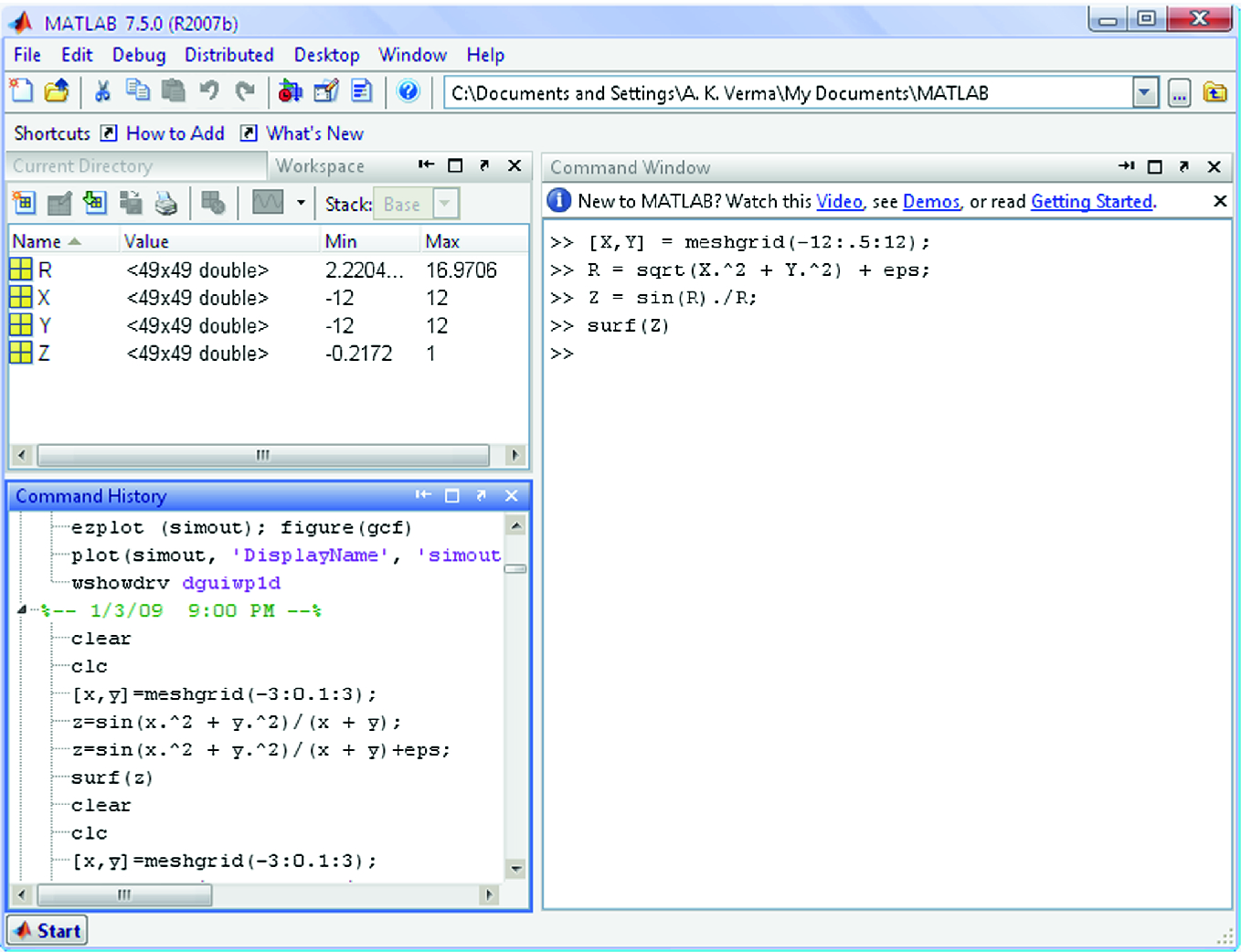Dismiss the New to MATLAB info bar
Image resolution: width=1241 pixels, height=952 pixels.
click(1220, 201)
